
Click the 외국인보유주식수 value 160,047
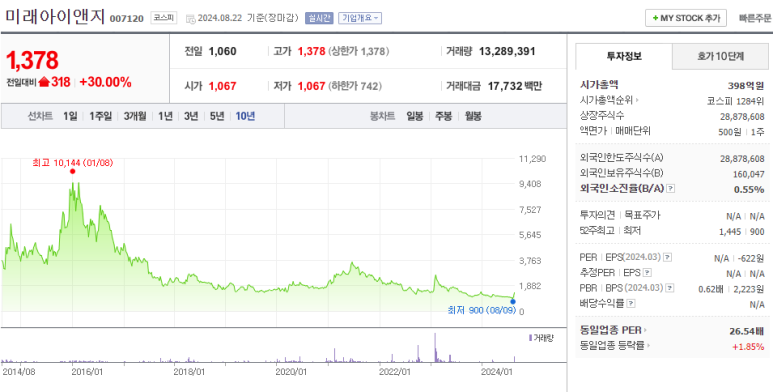[748, 174]
